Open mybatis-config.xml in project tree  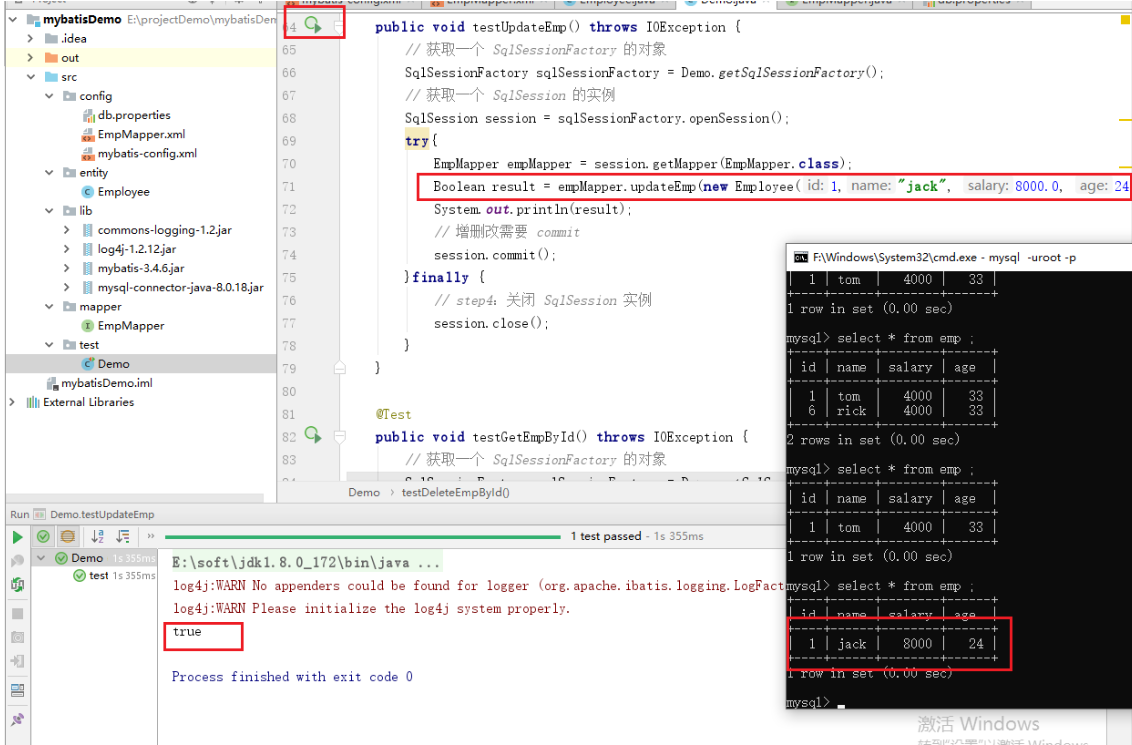(147, 153)
